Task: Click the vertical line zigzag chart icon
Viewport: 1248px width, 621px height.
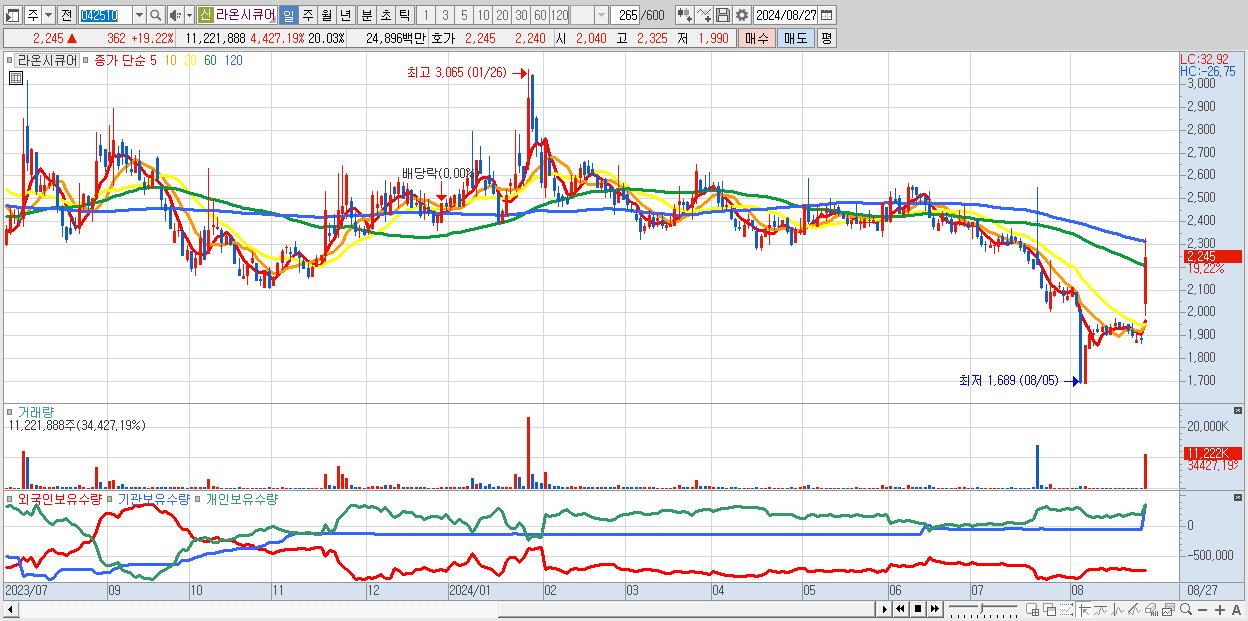Action: 1118,610
